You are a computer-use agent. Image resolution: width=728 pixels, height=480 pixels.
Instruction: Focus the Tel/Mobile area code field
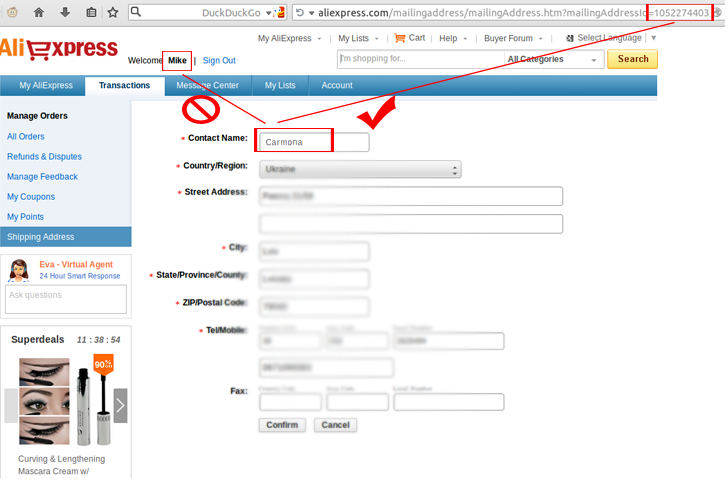pos(358,341)
